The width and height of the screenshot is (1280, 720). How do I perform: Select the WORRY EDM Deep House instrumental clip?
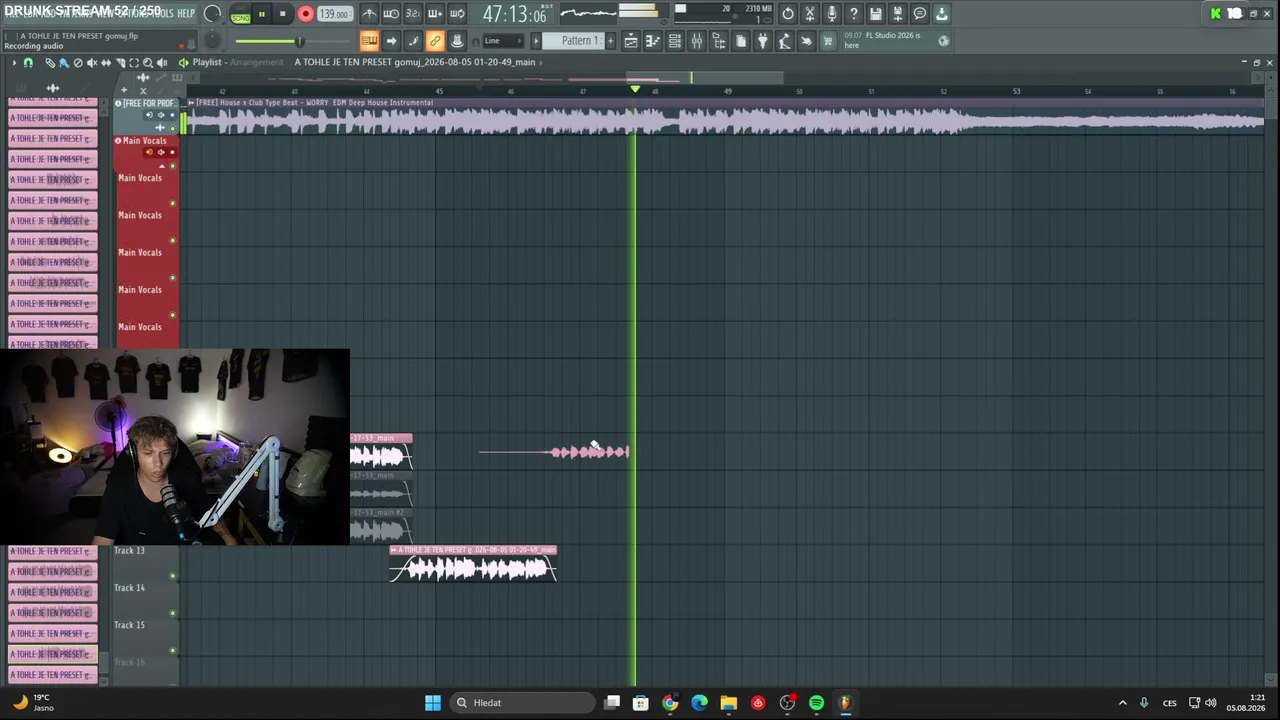click(x=725, y=116)
